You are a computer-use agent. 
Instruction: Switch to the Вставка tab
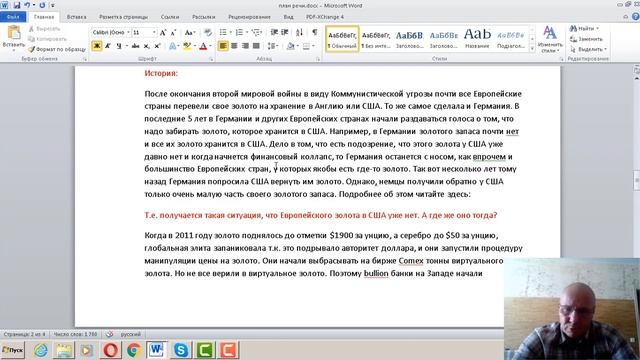pos(76,17)
